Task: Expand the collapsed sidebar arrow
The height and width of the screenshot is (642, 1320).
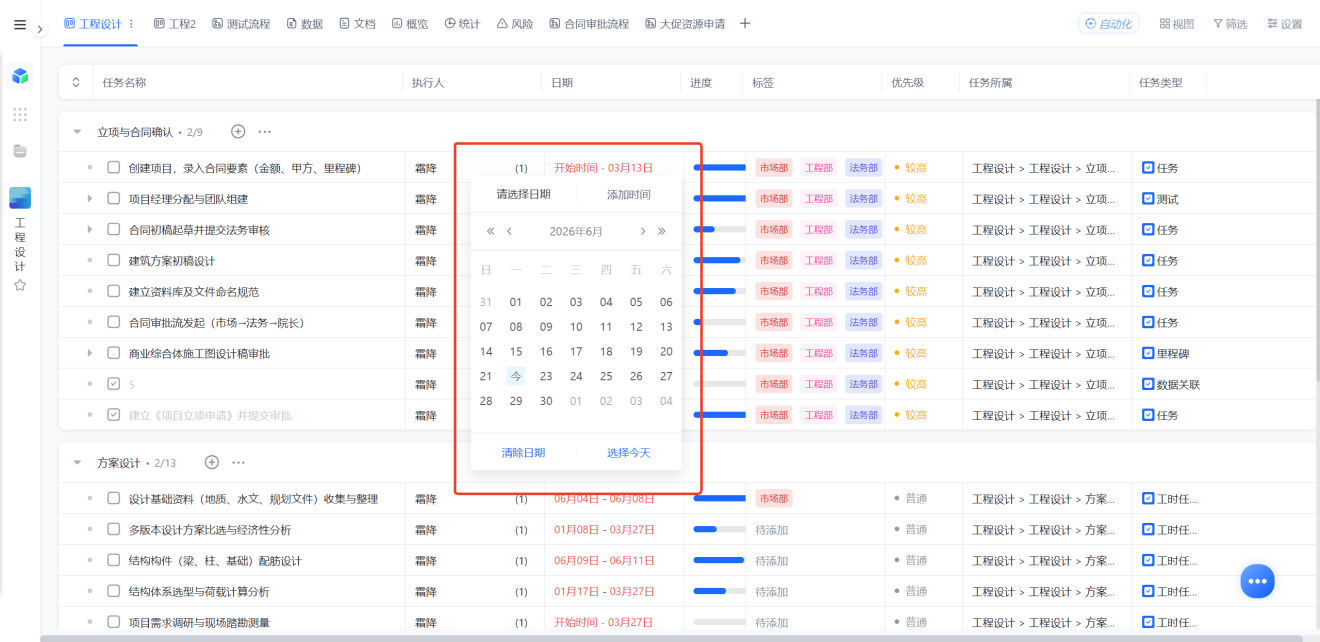Action: pyautogui.click(x=40, y=30)
